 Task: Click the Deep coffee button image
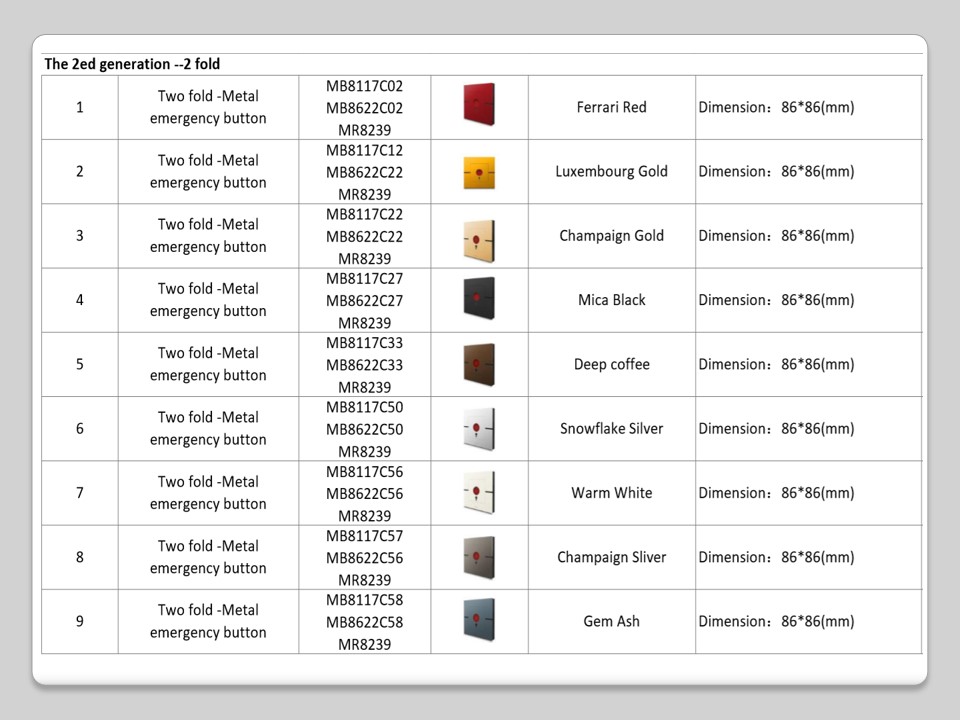(479, 363)
